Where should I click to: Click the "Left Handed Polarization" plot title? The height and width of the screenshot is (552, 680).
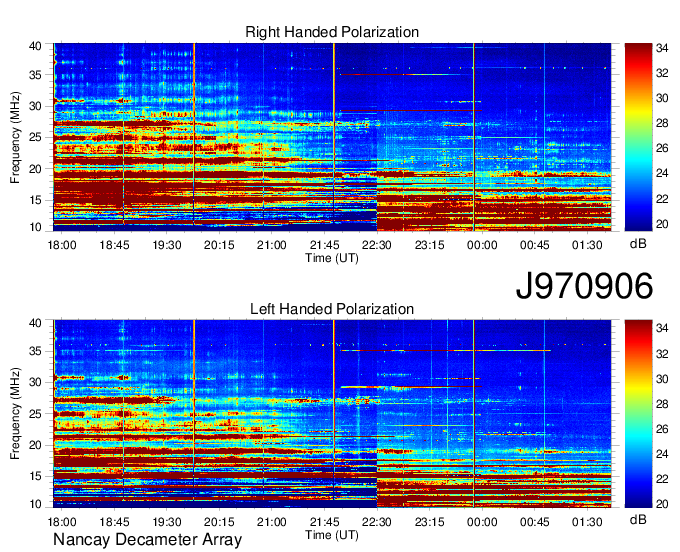pos(332,309)
